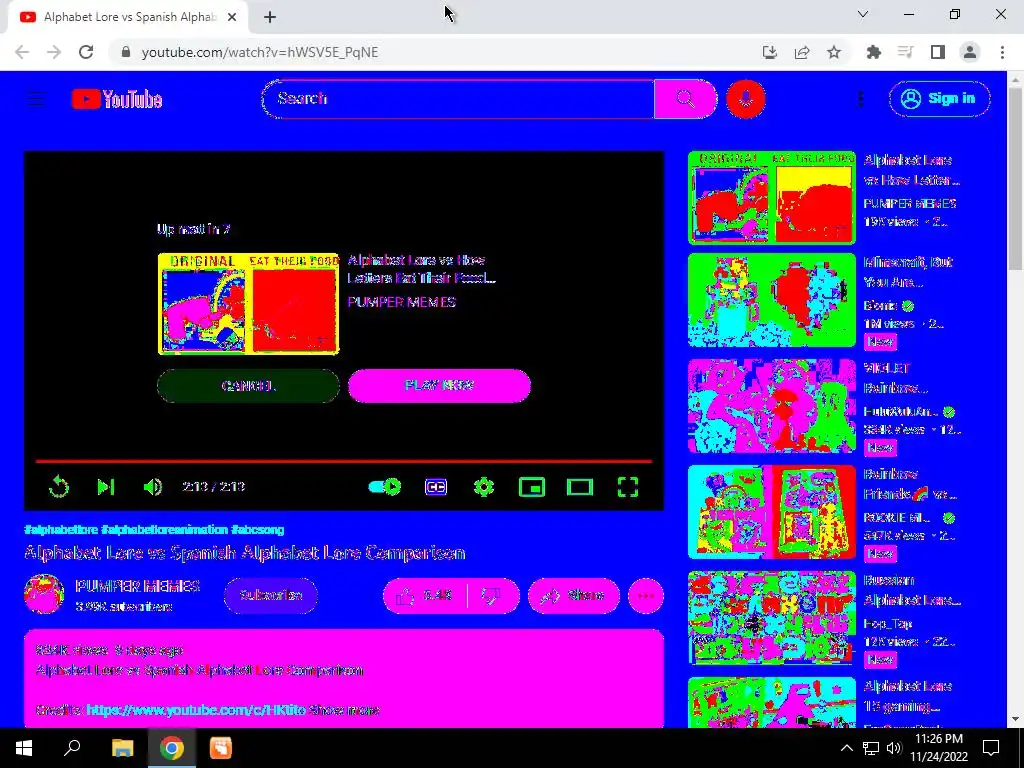Open the credits YouTube link in description
Image resolution: width=1024 pixels, height=768 pixels.
point(196,710)
